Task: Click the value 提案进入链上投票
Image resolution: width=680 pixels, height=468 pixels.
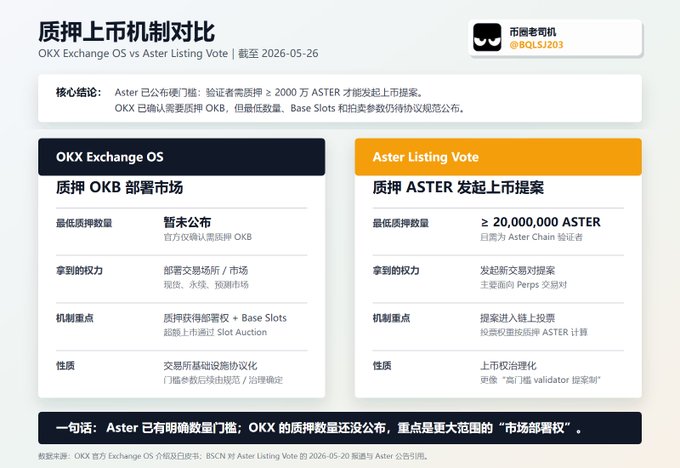Action: tap(517, 318)
